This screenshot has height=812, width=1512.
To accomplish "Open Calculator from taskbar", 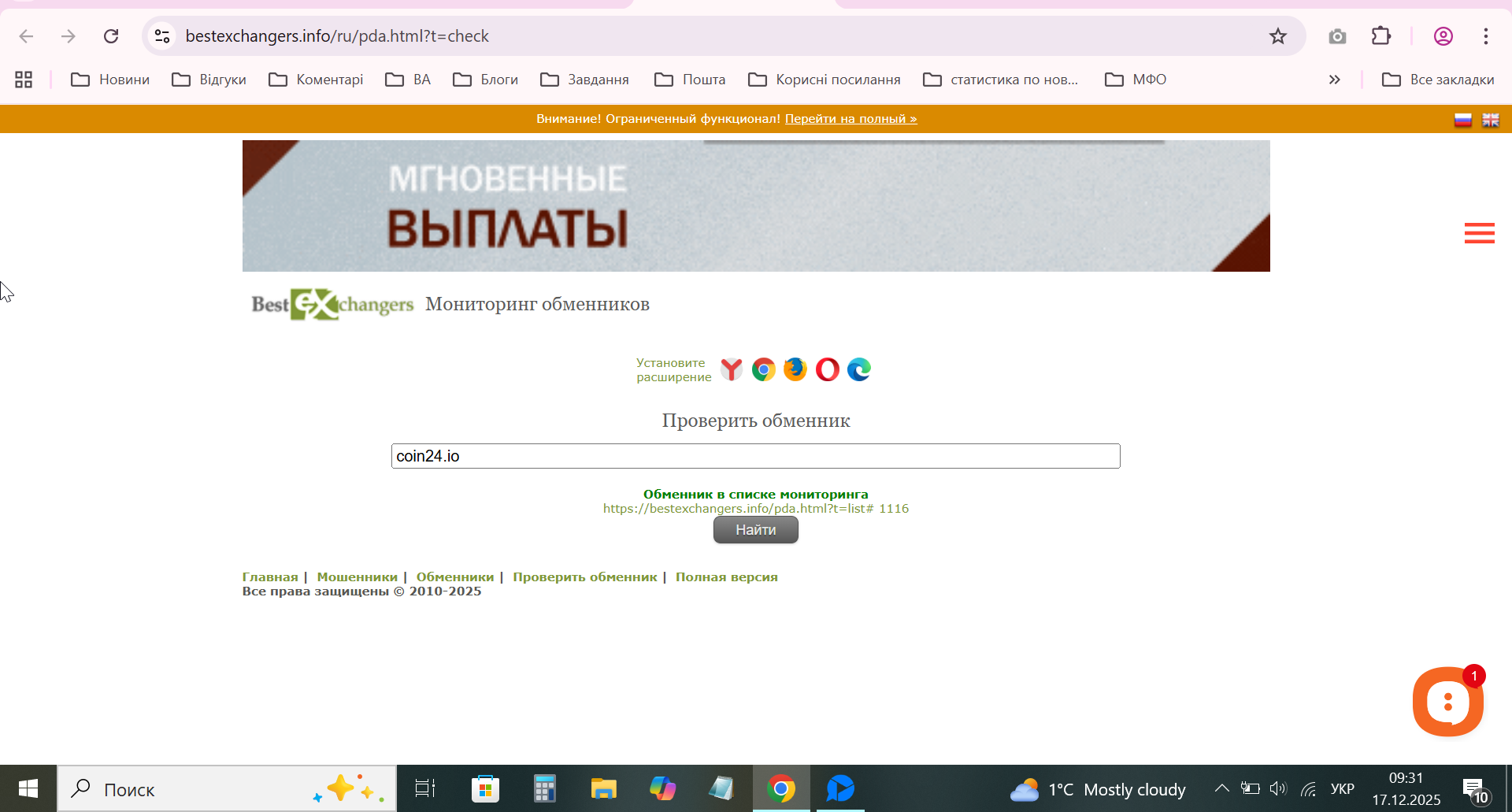I will pyautogui.click(x=544, y=788).
